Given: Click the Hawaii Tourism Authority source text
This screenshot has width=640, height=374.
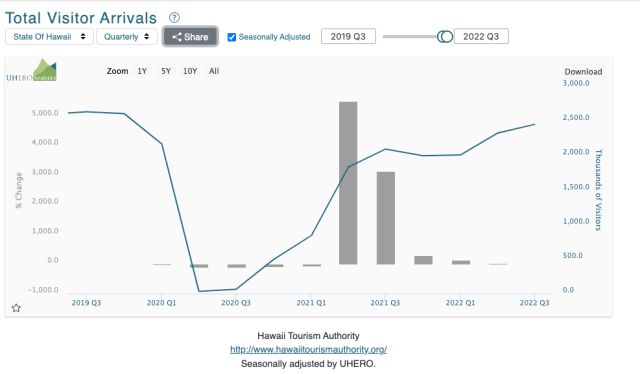Looking at the screenshot, I should click(308, 336).
